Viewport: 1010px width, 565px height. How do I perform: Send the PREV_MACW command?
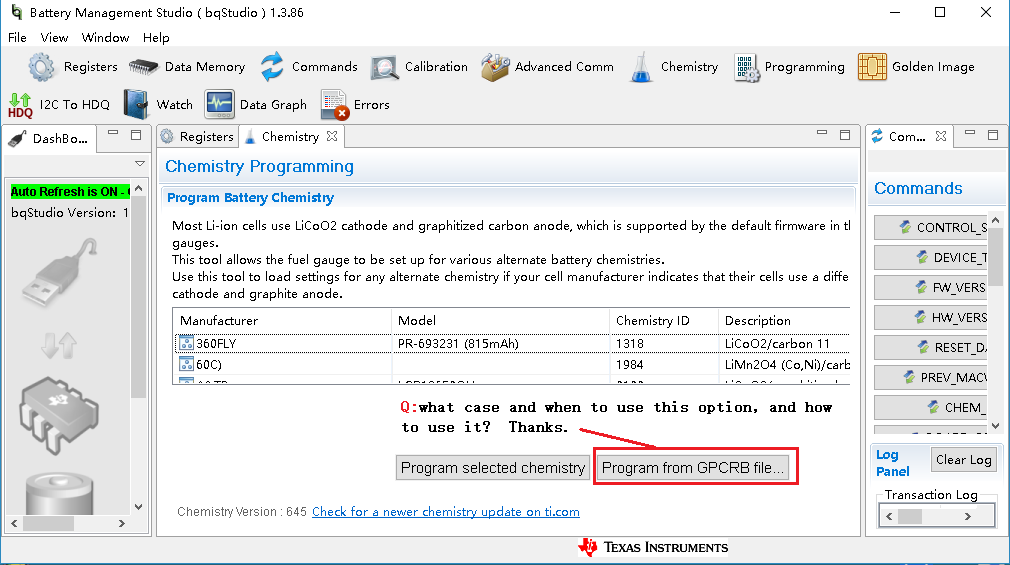[x=931, y=378]
